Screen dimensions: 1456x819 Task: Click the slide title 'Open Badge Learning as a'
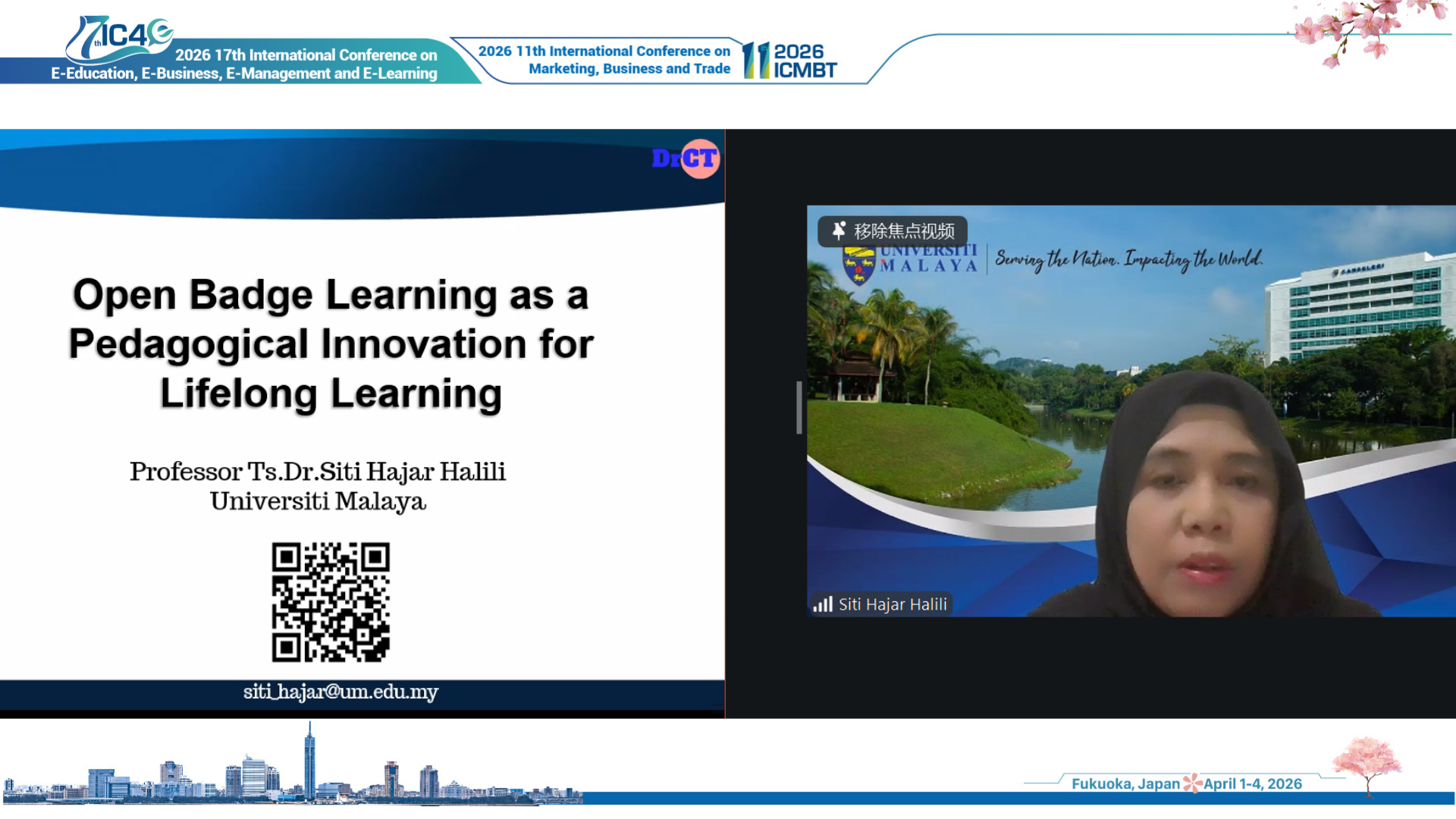(331, 294)
